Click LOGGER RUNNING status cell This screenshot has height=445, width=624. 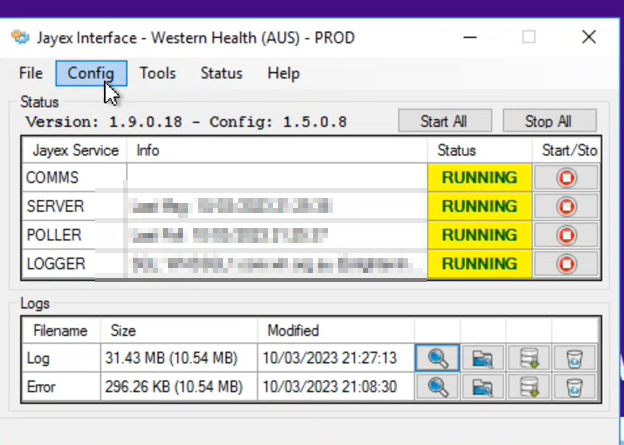480,263
